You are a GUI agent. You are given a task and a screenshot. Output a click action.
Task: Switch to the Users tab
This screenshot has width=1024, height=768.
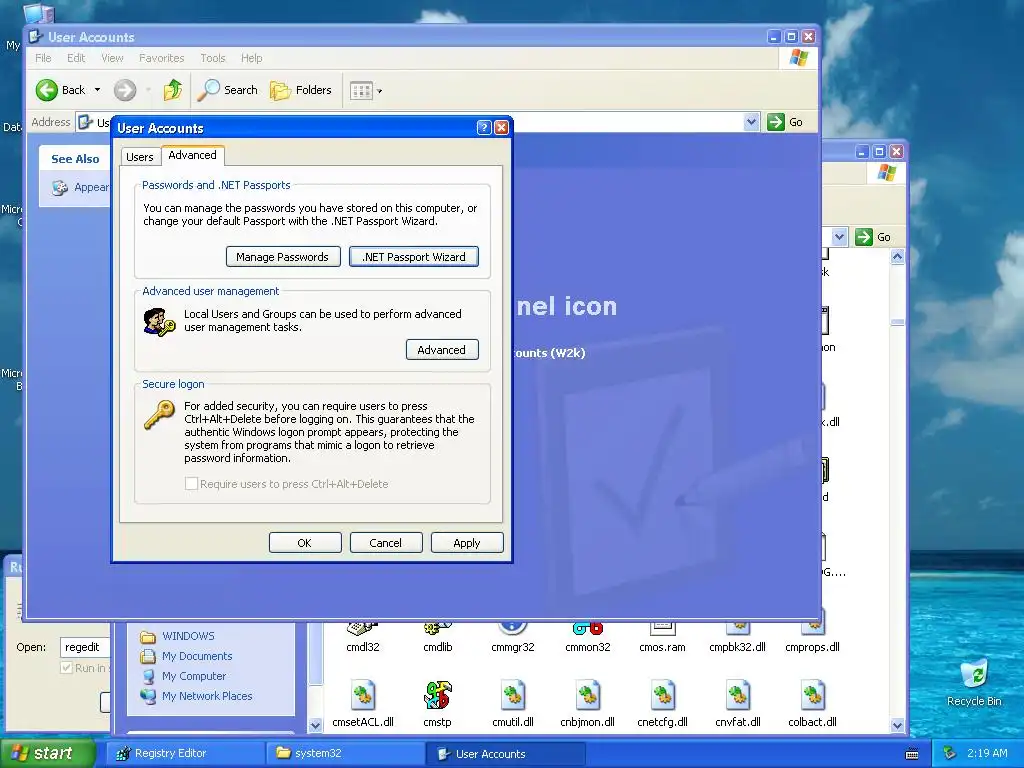[x=140, y=157]
